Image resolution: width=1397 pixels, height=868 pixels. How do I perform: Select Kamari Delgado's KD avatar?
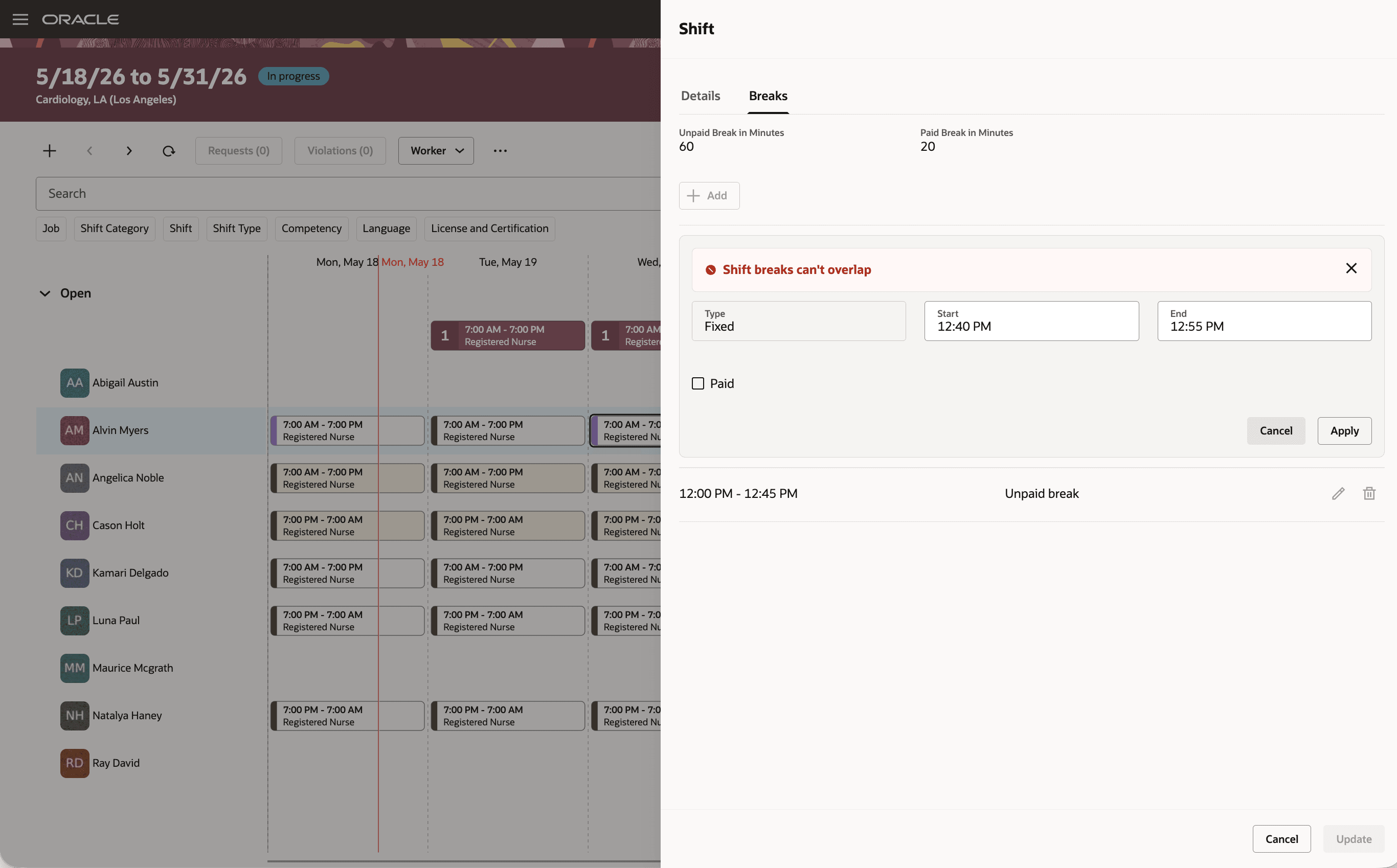coord(75,573)
